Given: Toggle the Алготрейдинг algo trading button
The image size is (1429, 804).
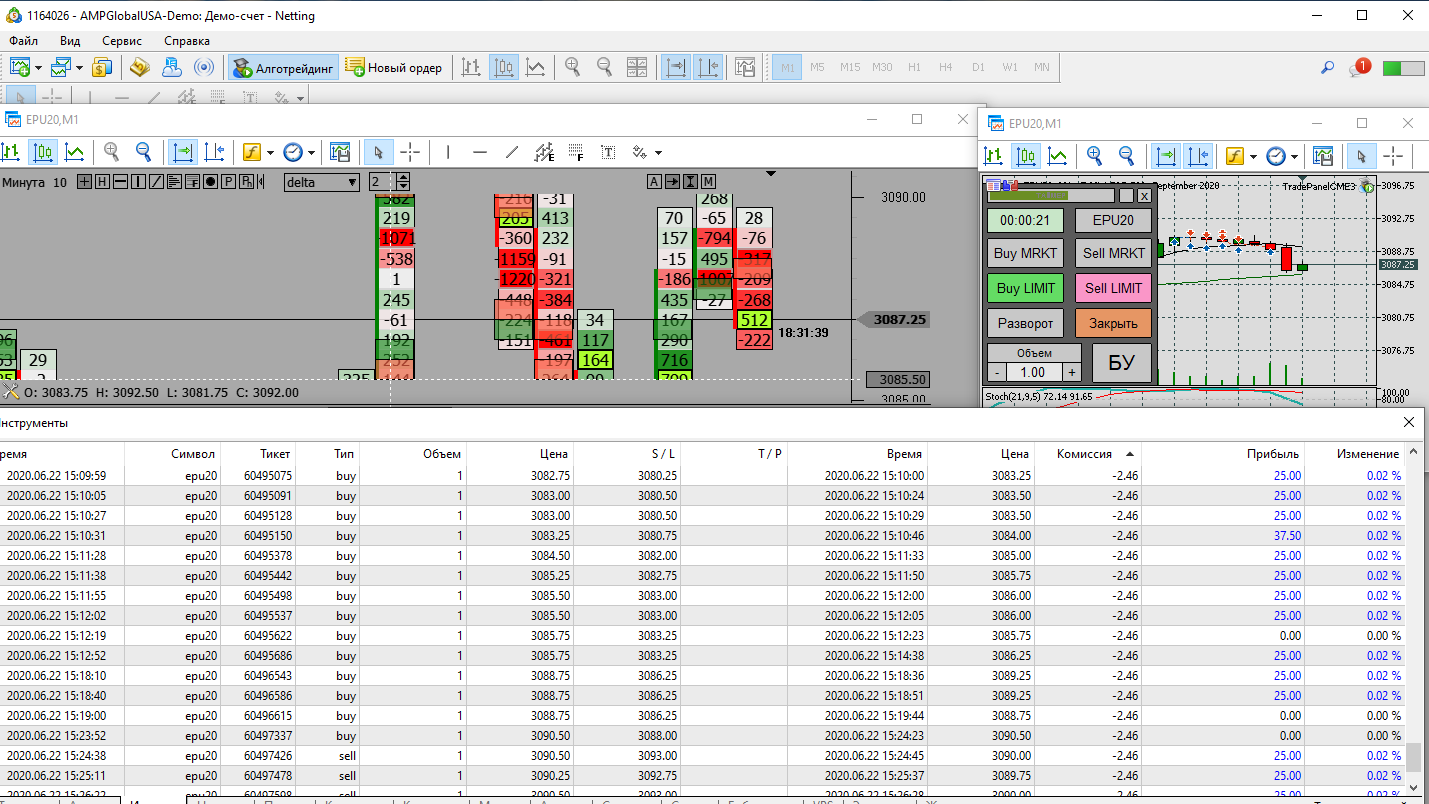Looking at the screenshot, I should (x=284, y=68).
